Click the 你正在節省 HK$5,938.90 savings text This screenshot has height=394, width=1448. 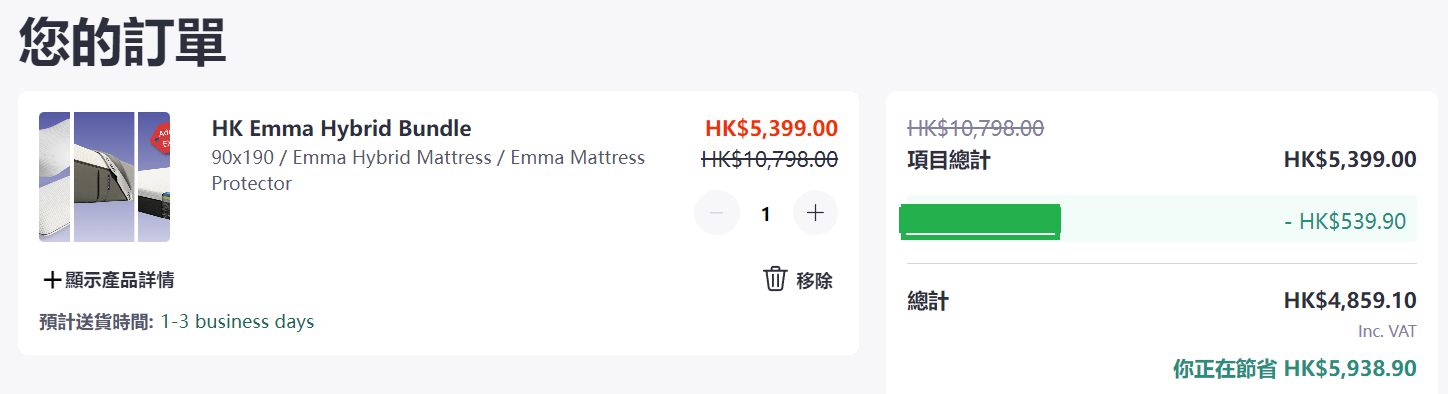tap(1295, 368)
